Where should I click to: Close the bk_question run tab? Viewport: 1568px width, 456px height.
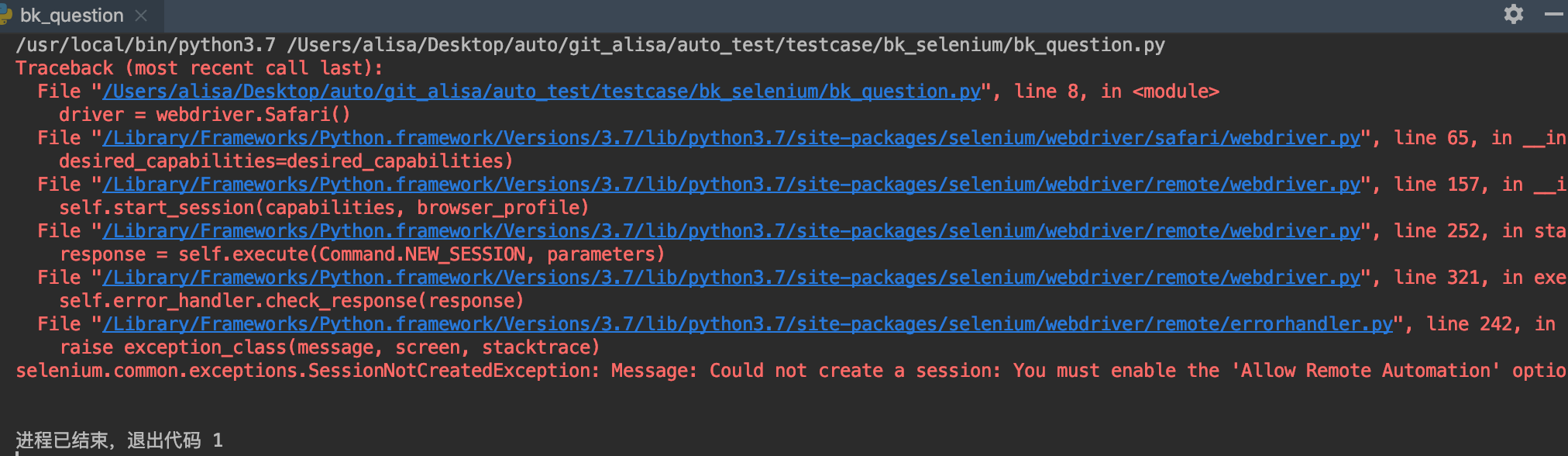(140, 16)
